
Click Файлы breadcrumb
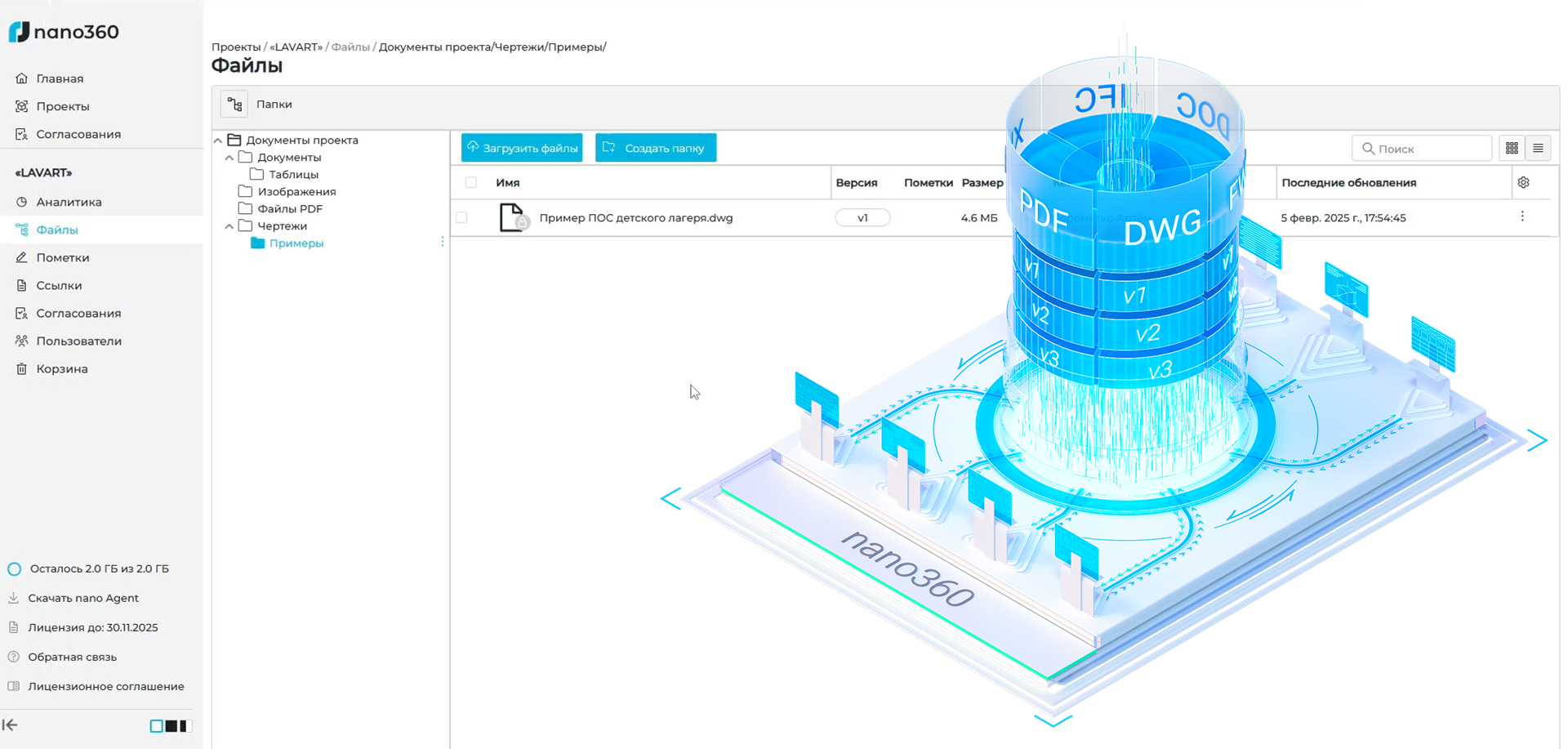click(350, 47)
